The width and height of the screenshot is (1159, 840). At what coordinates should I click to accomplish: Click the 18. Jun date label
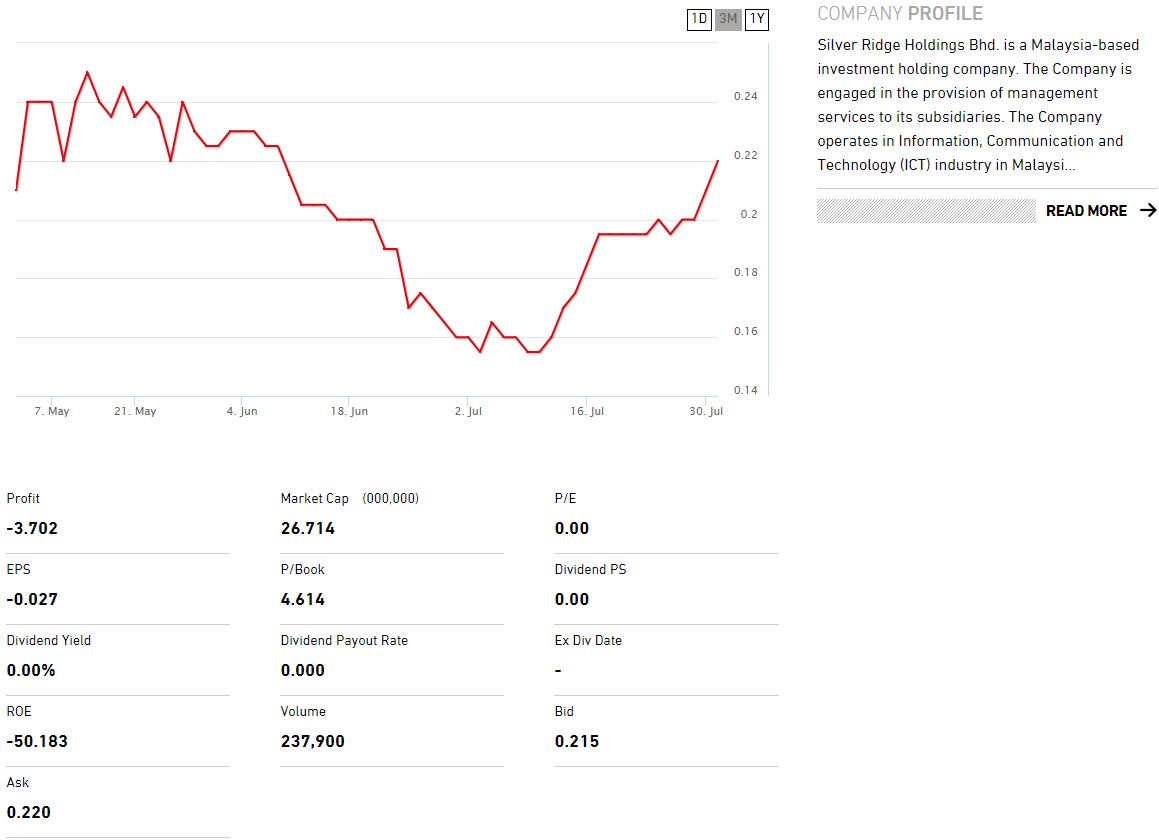(349, 411)
